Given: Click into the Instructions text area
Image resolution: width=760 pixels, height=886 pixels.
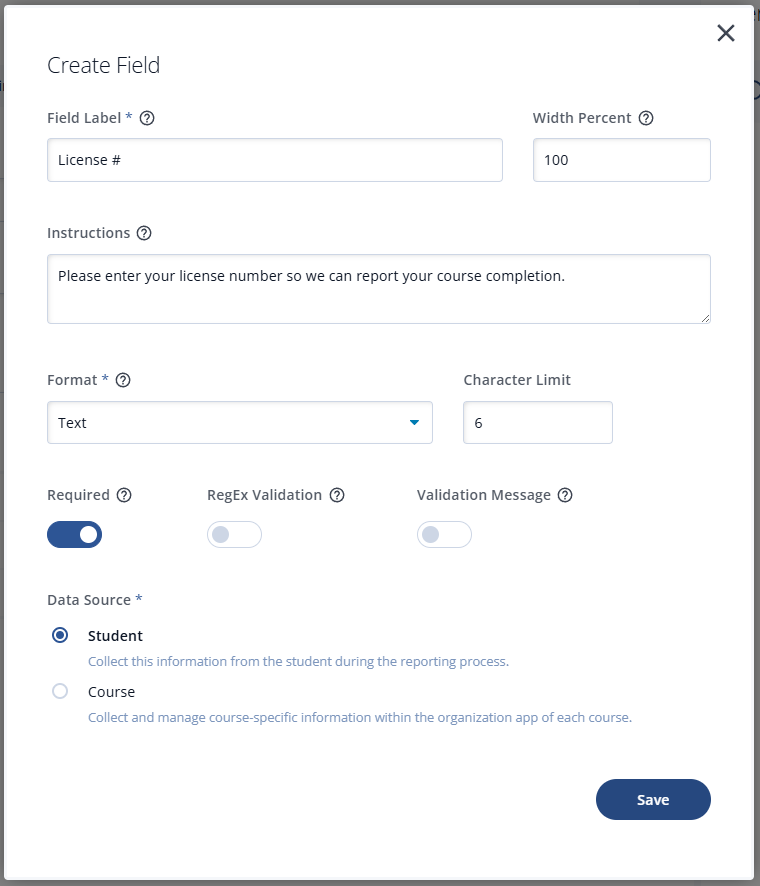Looking at the screenshot, I should 379,289.
